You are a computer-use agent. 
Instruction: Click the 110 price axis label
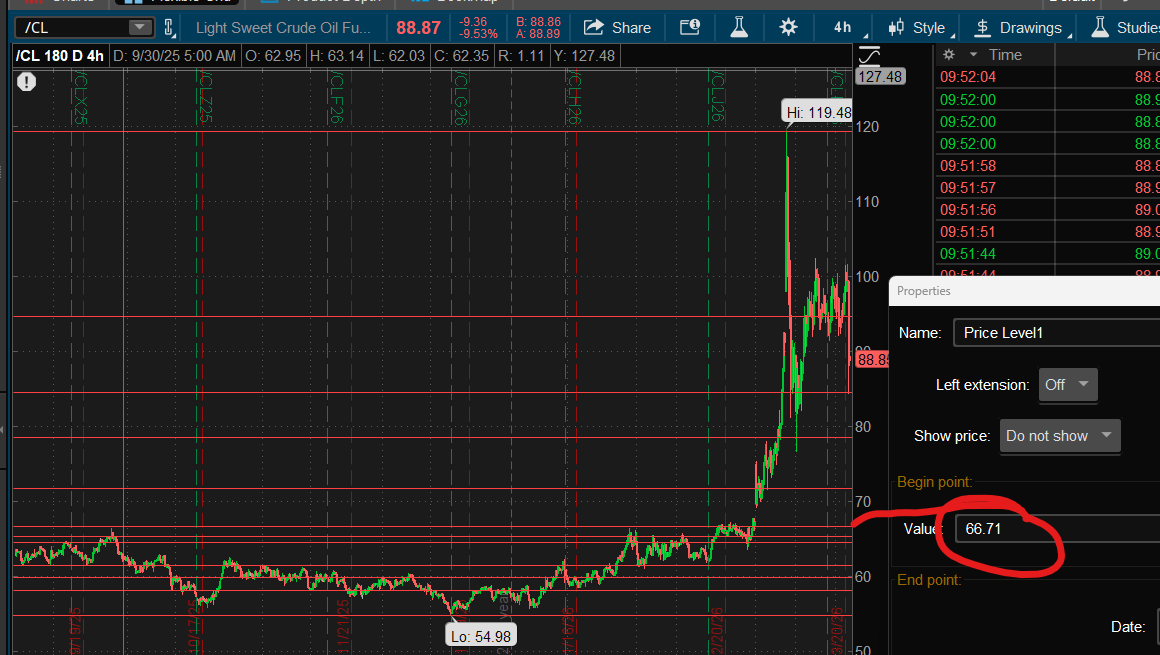point(867,201)
